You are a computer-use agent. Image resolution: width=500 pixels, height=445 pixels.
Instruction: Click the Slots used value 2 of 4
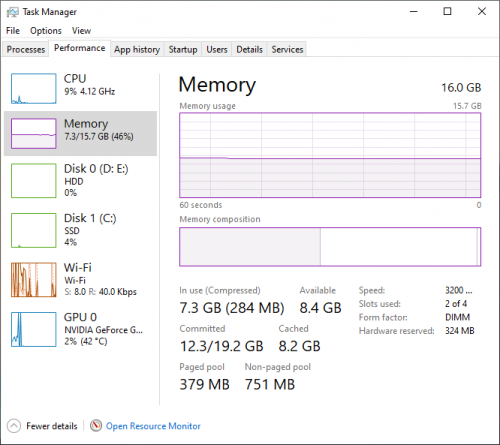(x=456, y=304)
